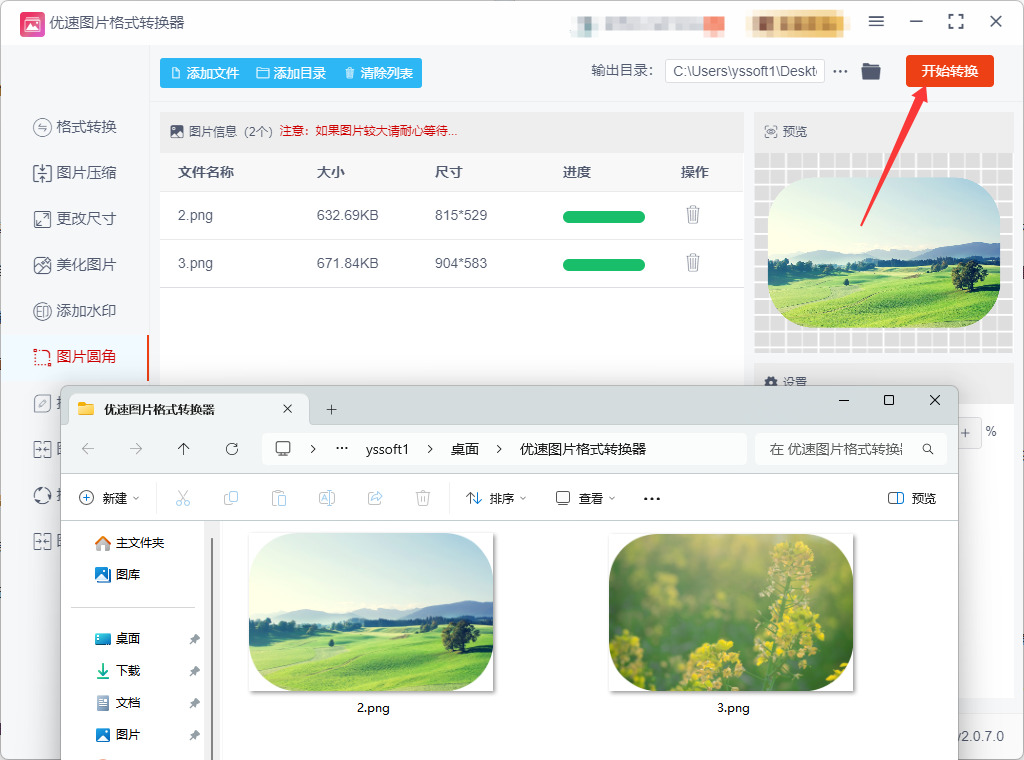Delete 3.png row with trash icon
Viewport: 1024px width, 760px height.
693,262
